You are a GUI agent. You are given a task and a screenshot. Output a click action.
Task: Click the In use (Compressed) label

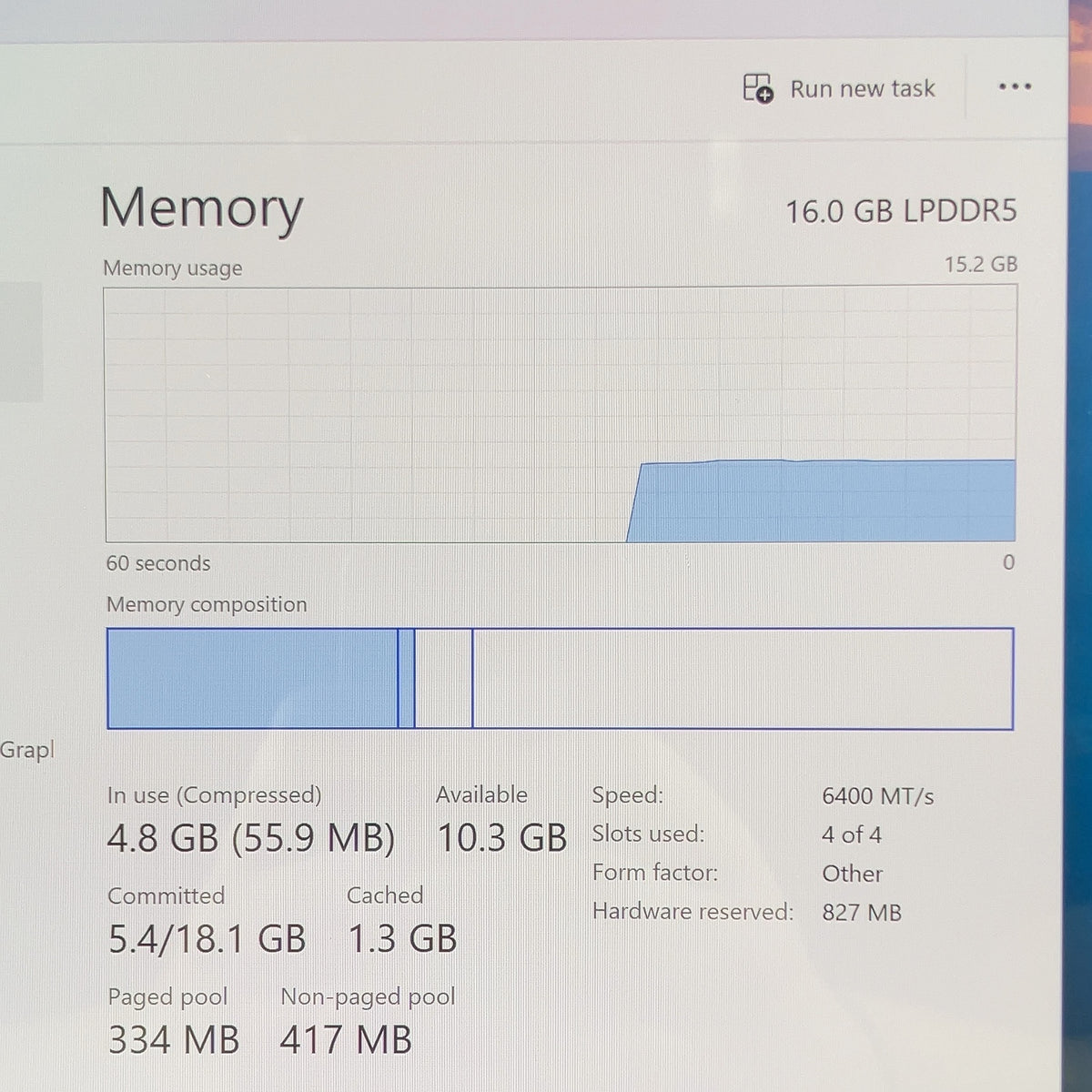coord(214,795)
